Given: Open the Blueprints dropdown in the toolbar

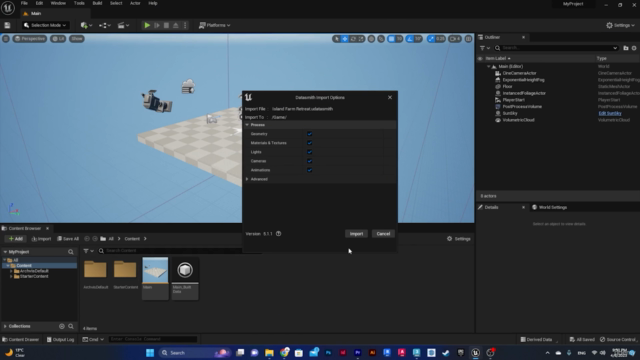Looking at the screenshot, I should pyautogui.click(x=104, y=25).
